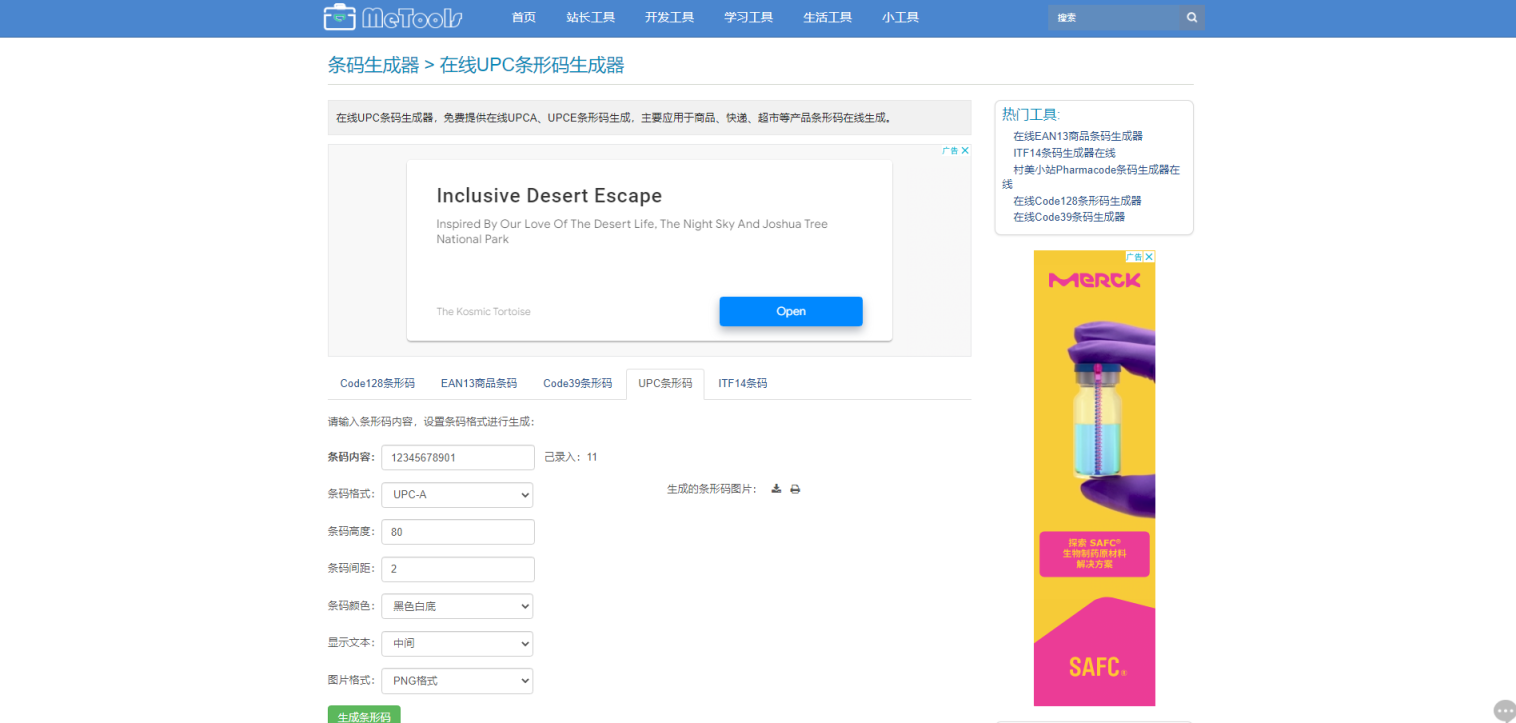
Task: Click the 条码内容 input field
Action: pyautogui.click(x=457, y=457)
